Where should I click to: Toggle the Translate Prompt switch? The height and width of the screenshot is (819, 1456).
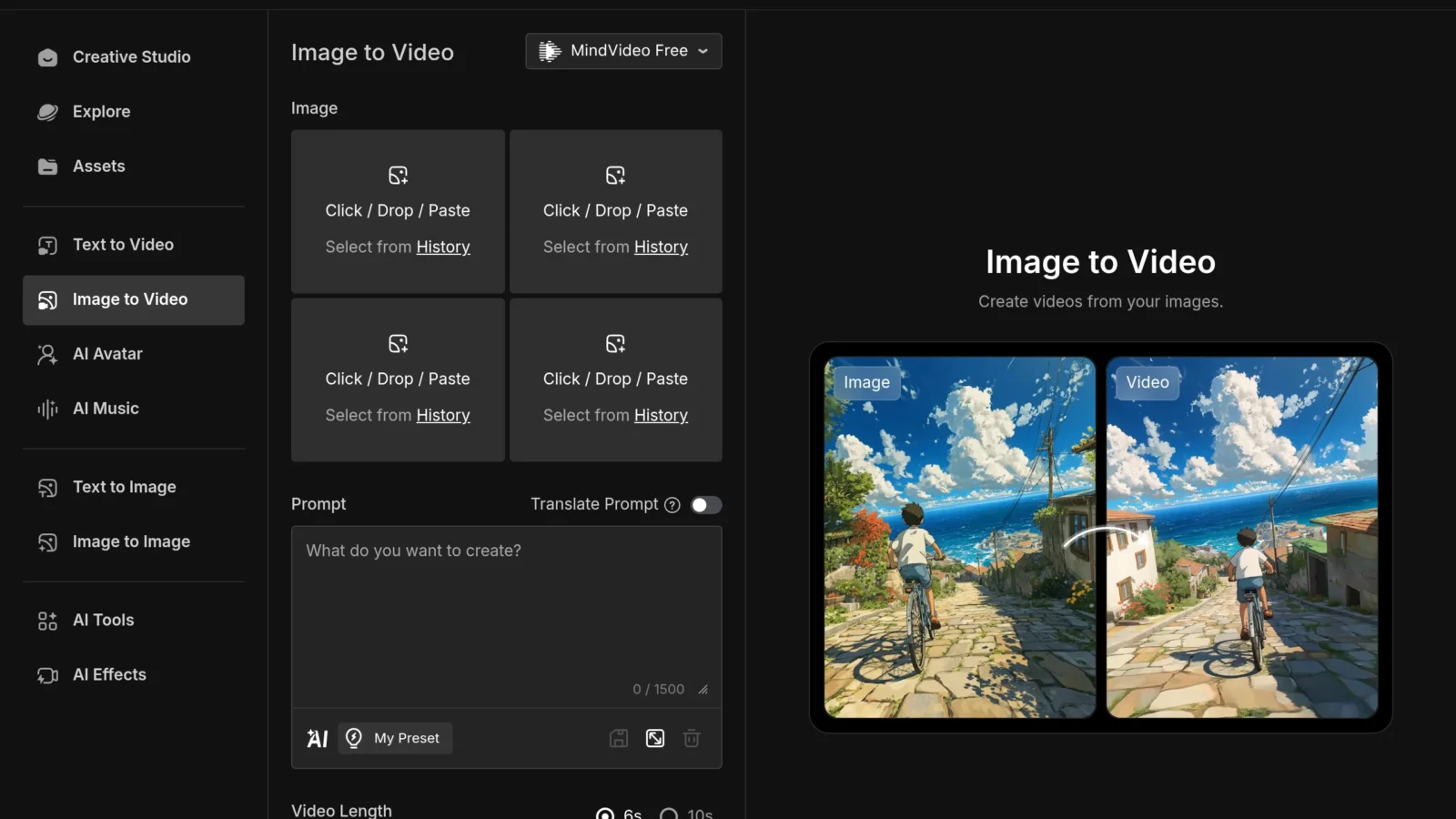tap(706, 505)
